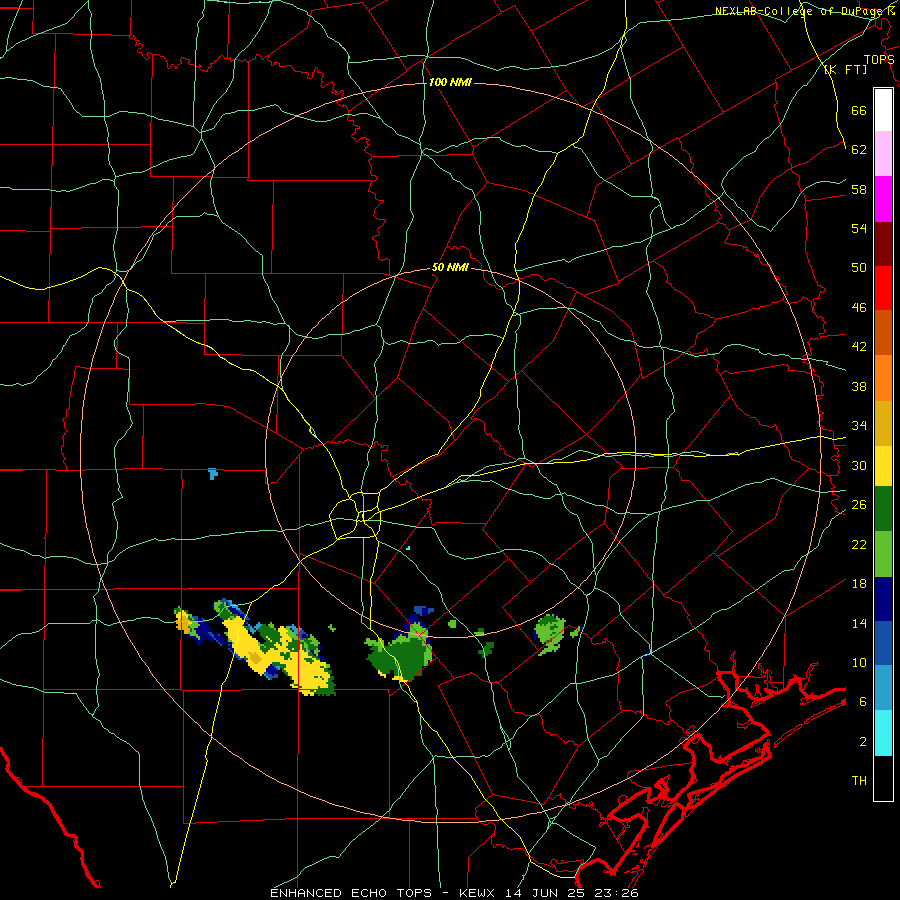900x900 pixels.
Task: Pick the brown-orange legend swatch
Action: tap(883, 332)
